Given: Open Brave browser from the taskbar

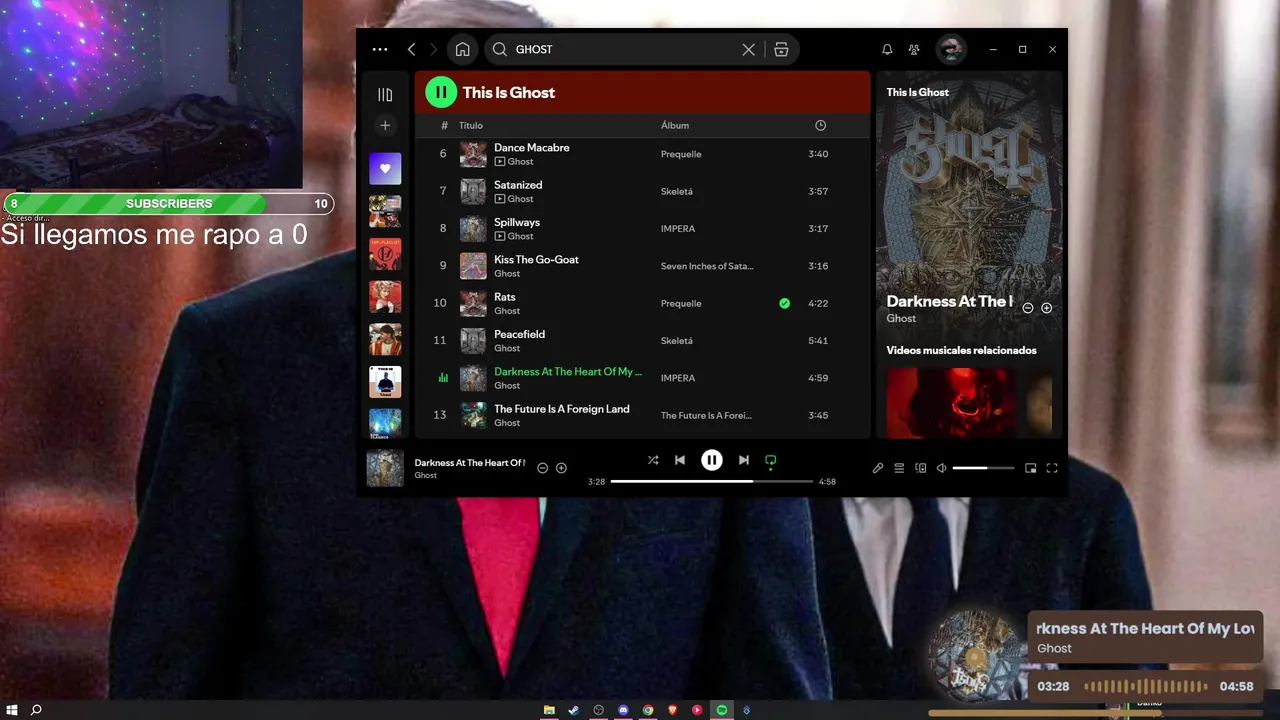Looking at the screenshot, I should (x=672, y=710).
